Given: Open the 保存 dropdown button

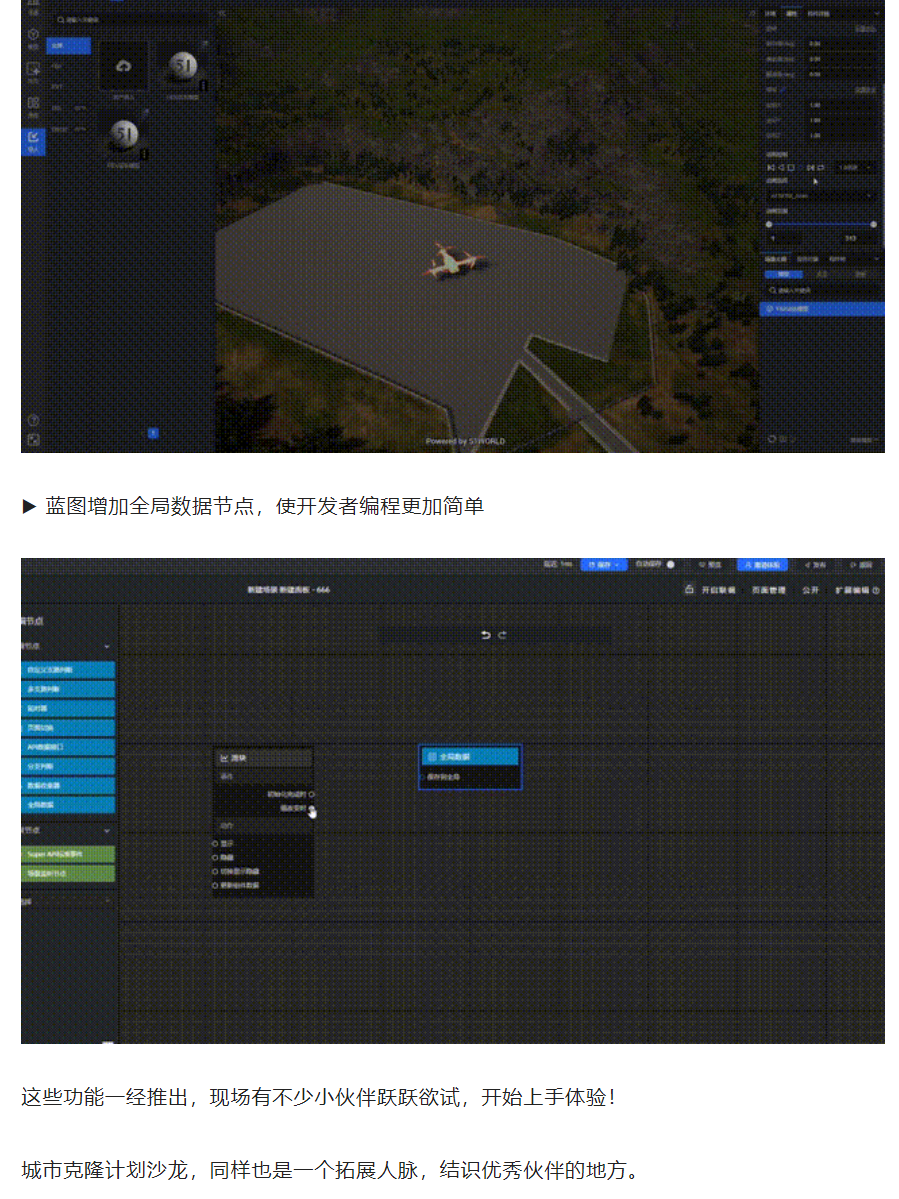Looking at the screenshot, I should click(x=603, y=565).
